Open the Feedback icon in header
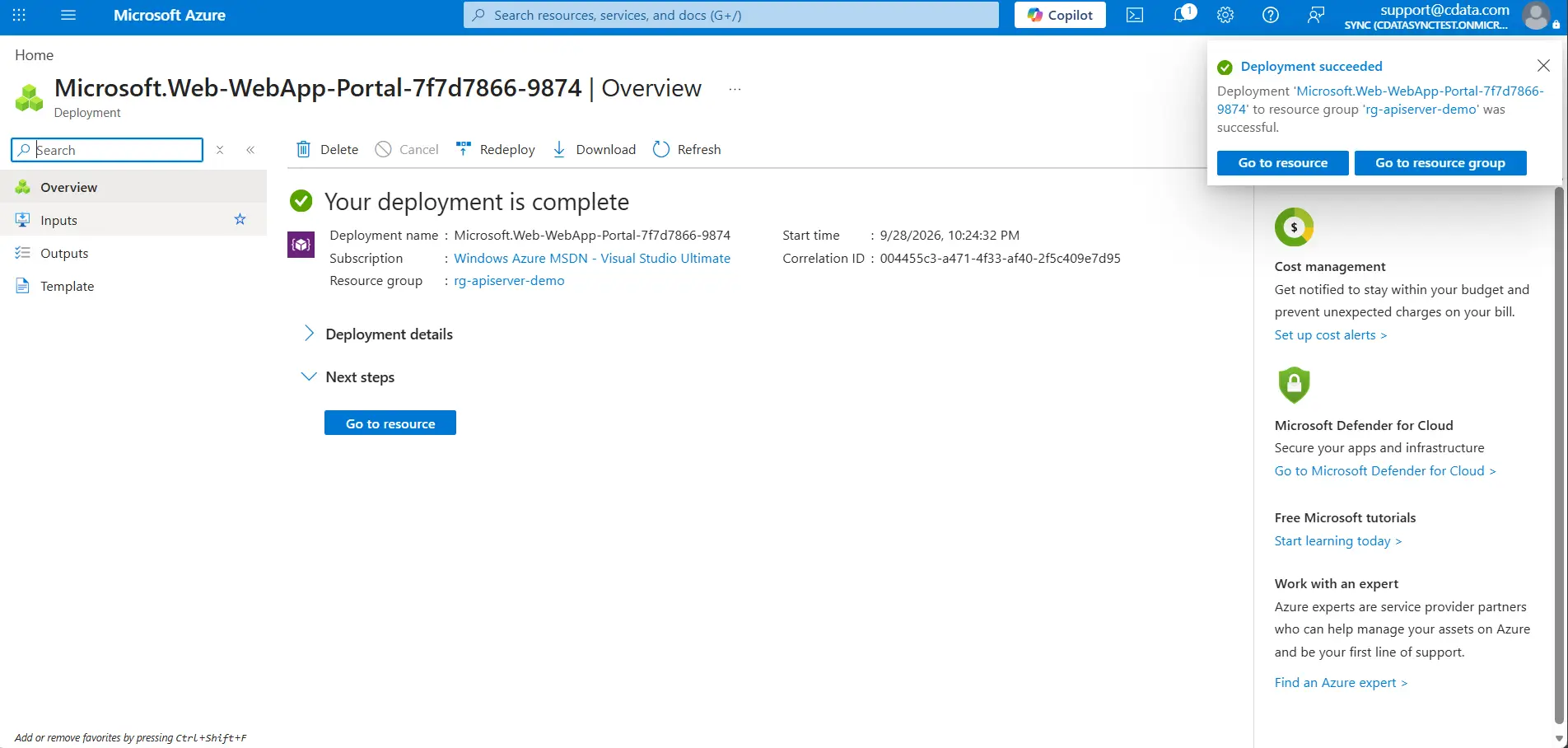The width and height of the screenshot is (1568, 748). pyautogui.click(x=1316, y=15)
